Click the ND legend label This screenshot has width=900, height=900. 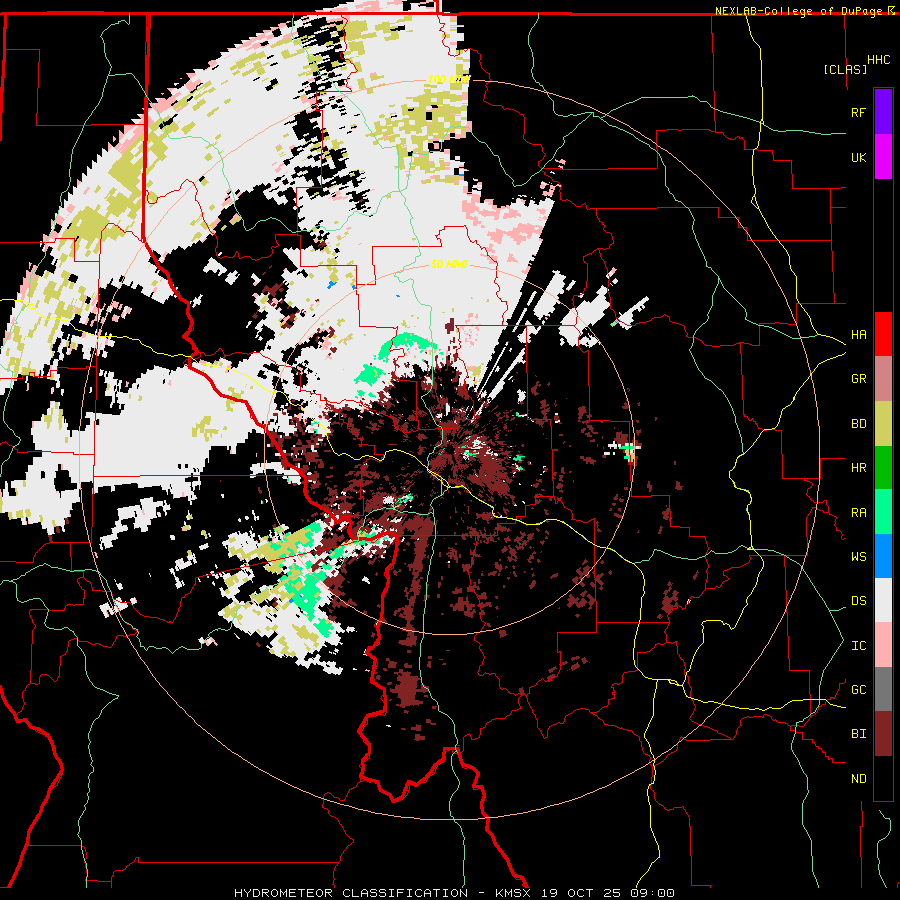coord(858,779)
